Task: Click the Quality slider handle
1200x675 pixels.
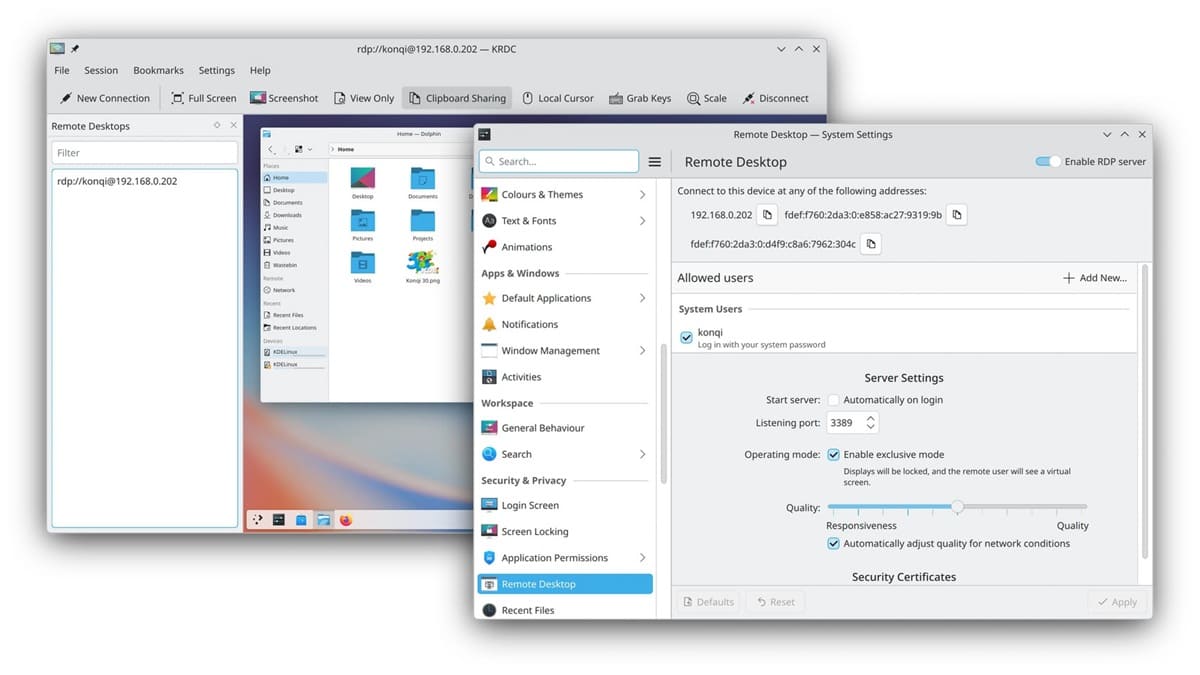Action: pos(957,507)
